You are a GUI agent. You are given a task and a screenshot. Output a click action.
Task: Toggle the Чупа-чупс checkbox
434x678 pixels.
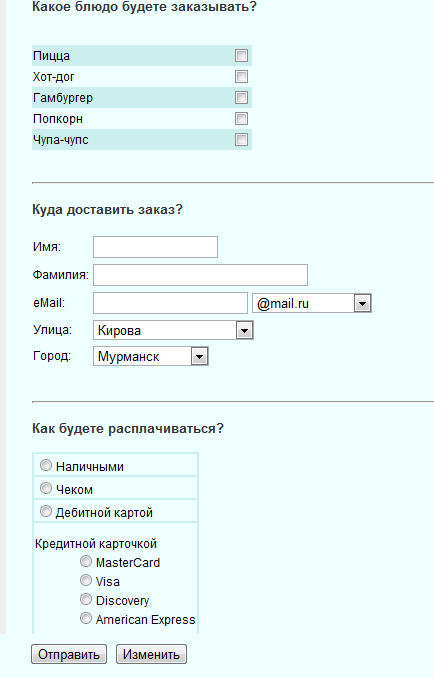[x=241, y=139]
